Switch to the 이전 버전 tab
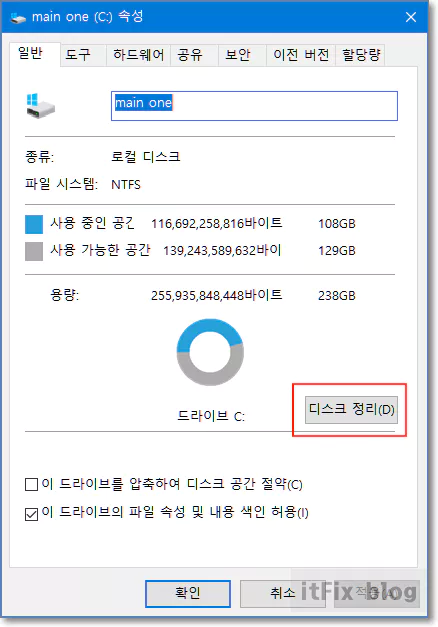 (301, 55)
